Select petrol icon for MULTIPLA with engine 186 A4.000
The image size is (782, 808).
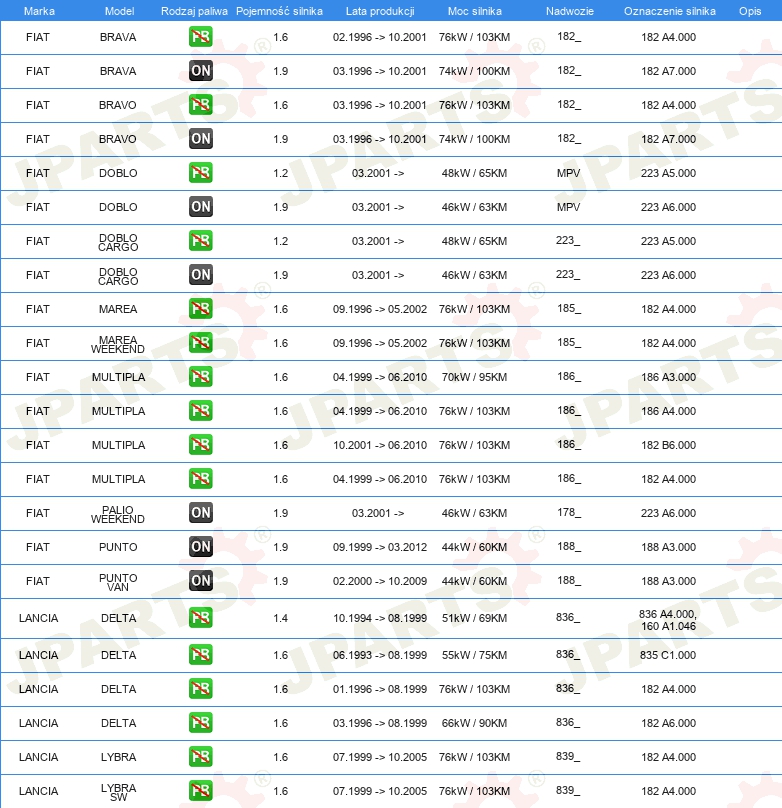(200, 411)
